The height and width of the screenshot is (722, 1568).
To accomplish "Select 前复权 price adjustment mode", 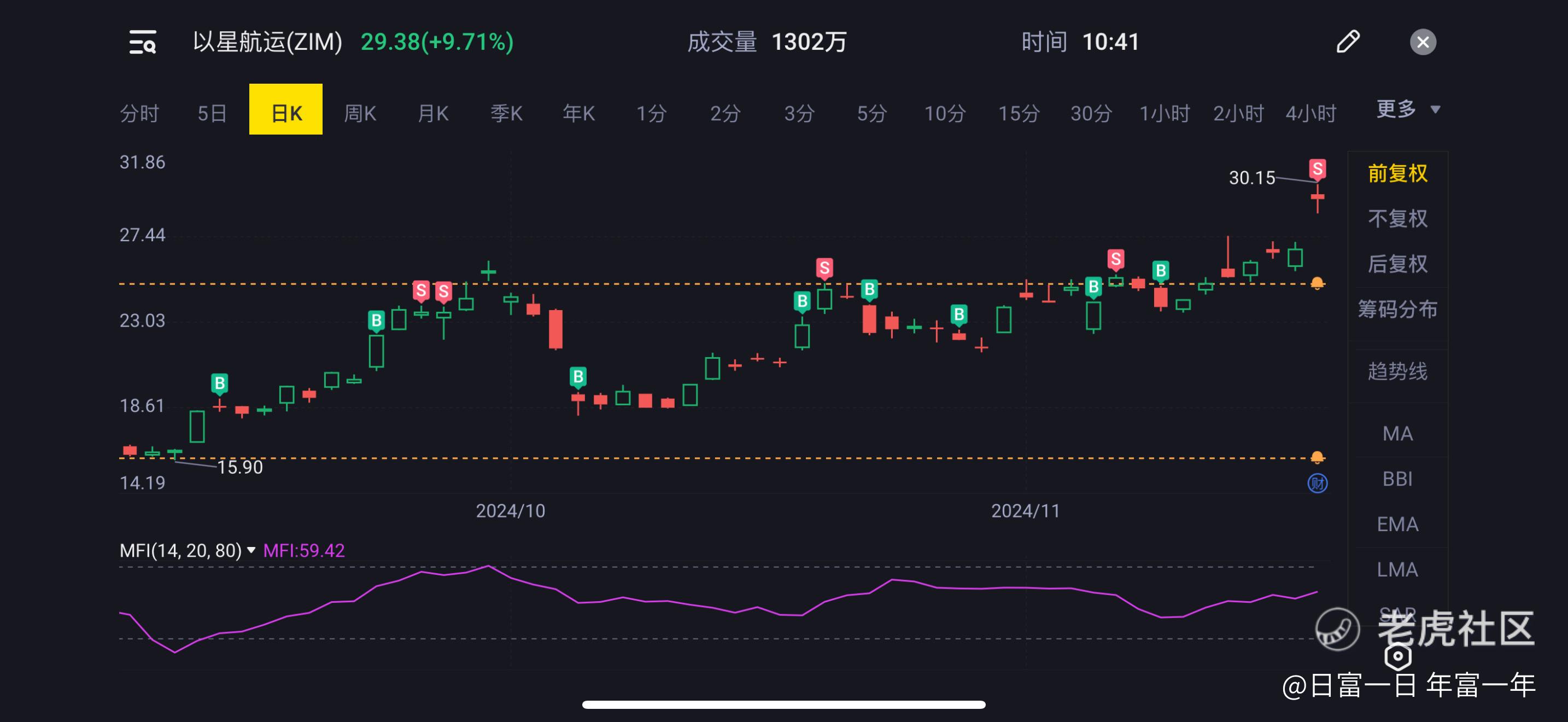I will coord(1397,173).
